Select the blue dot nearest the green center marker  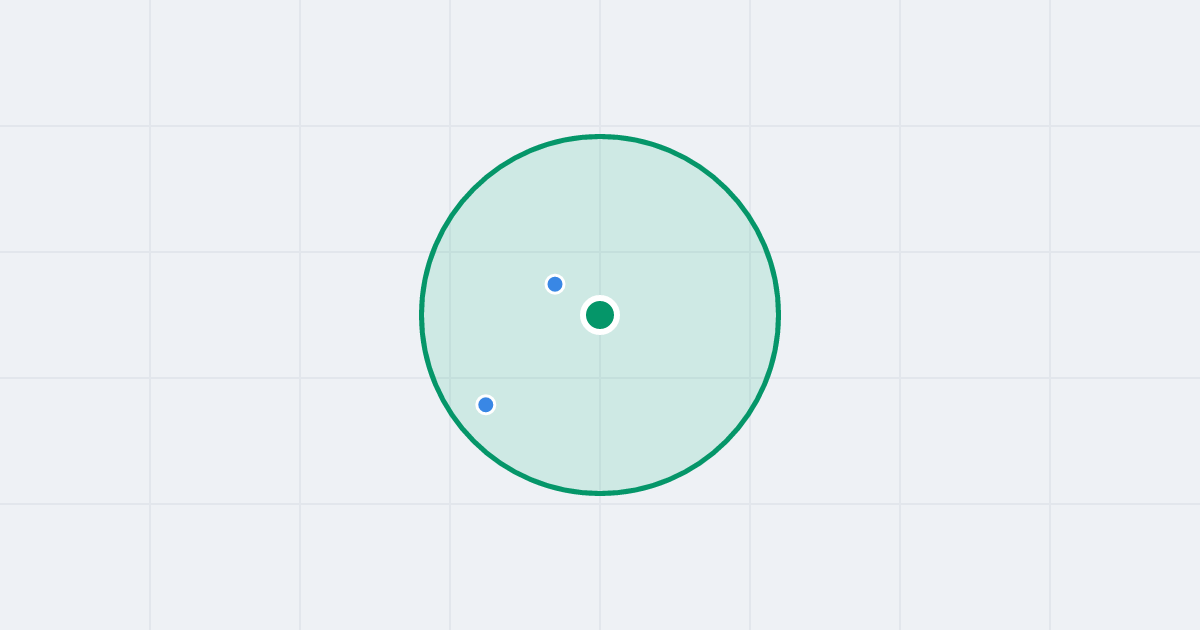click(555, 284)
